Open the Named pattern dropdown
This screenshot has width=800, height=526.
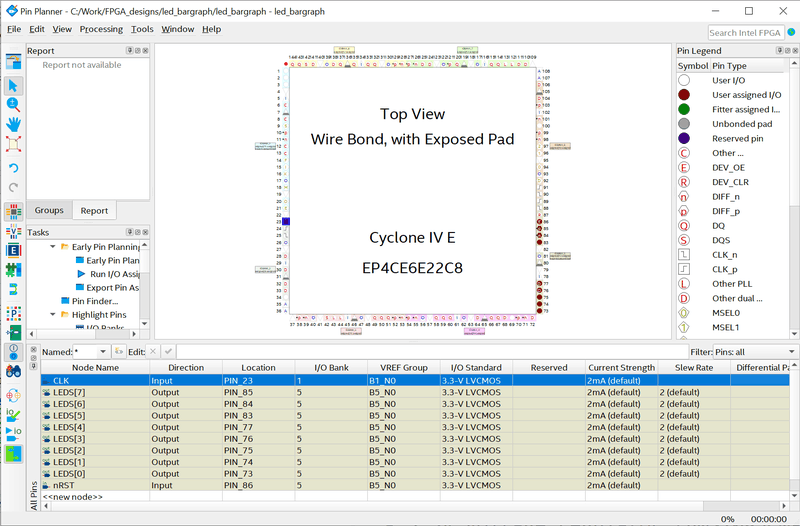tap(103, 352)
